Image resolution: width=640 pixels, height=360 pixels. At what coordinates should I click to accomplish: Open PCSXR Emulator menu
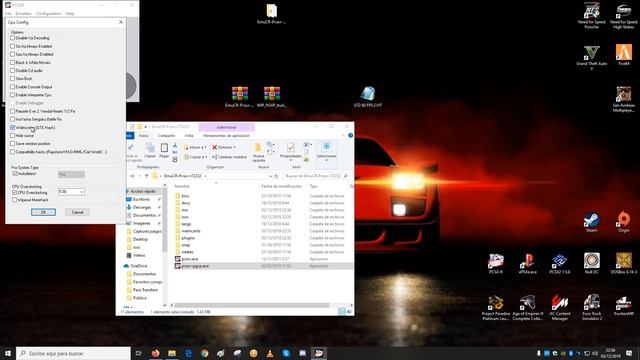pyautogui.click(x=24, y=13)
